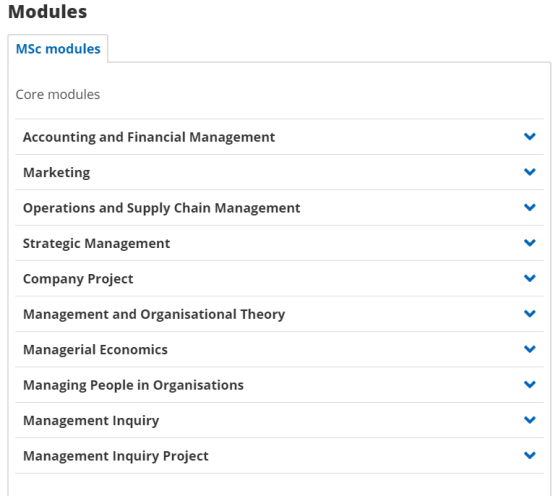Expand the Marketing module title
The height and width of the screenshot is (496, 554).
[57, 172]
